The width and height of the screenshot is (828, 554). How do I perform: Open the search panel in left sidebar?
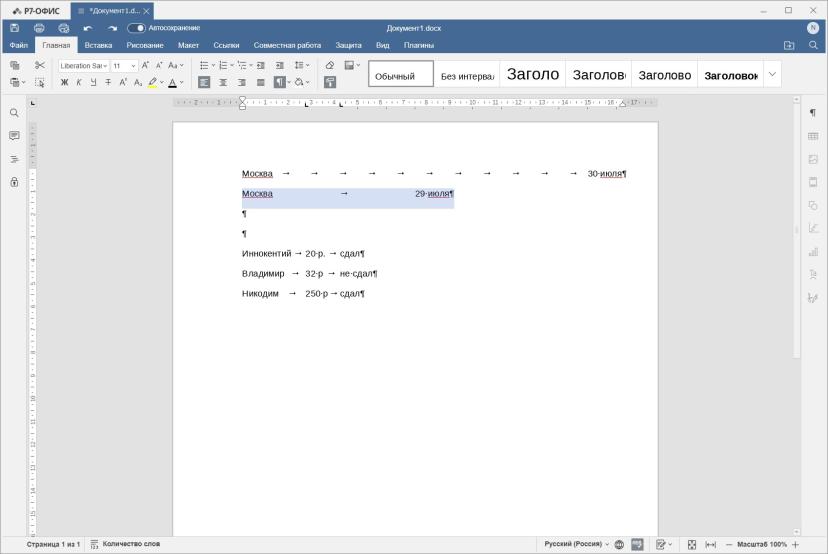[14, 113]
